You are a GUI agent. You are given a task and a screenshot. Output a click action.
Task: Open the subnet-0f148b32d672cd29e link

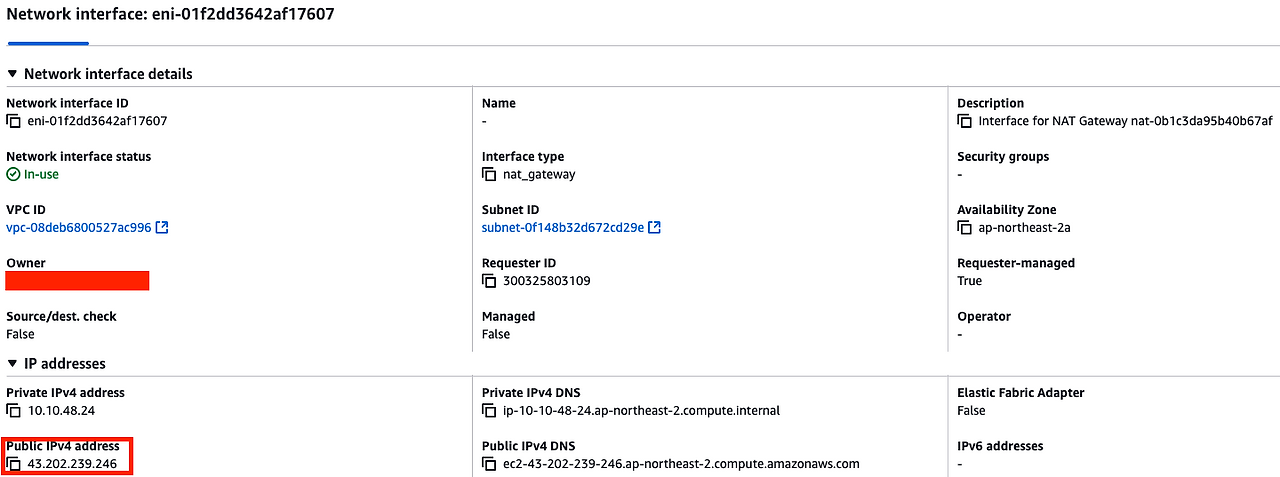coord(563,228)
